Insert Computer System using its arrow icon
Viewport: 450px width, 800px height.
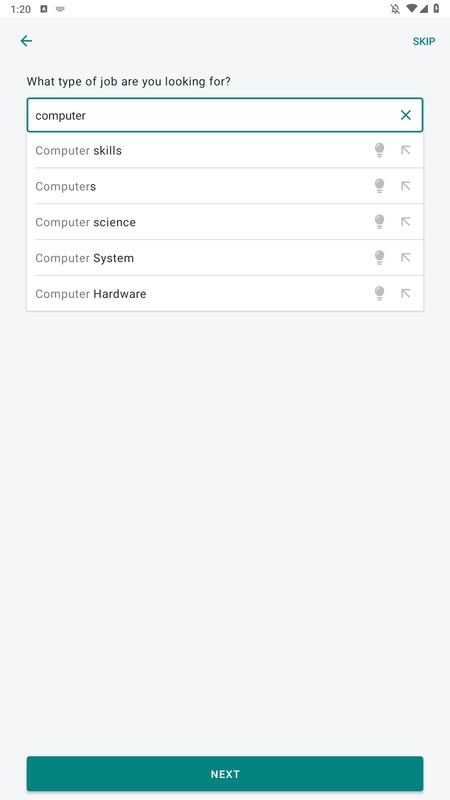pos(406,257)
